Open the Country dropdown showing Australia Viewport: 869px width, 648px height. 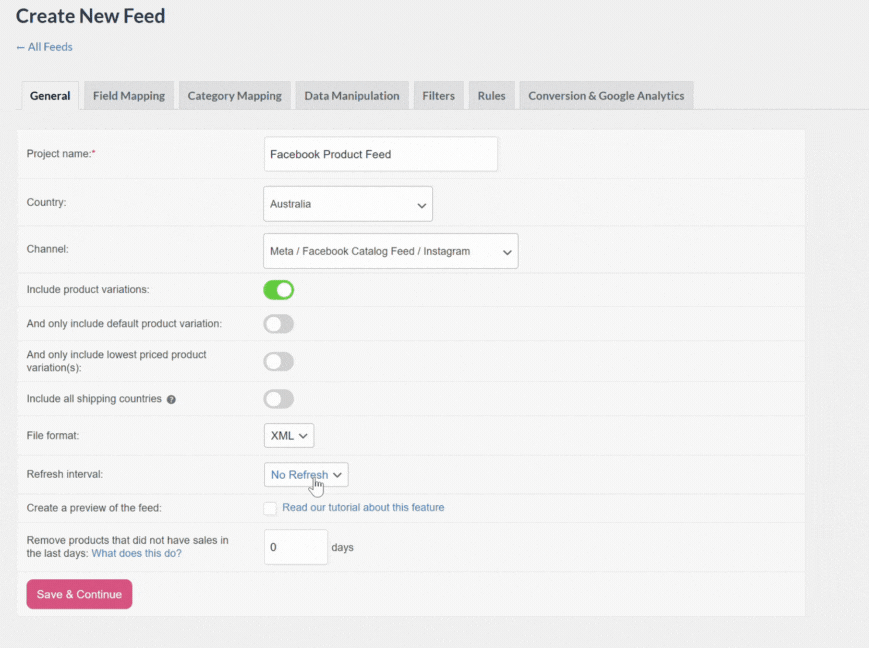pyautogui.click(x=347, y=204)
